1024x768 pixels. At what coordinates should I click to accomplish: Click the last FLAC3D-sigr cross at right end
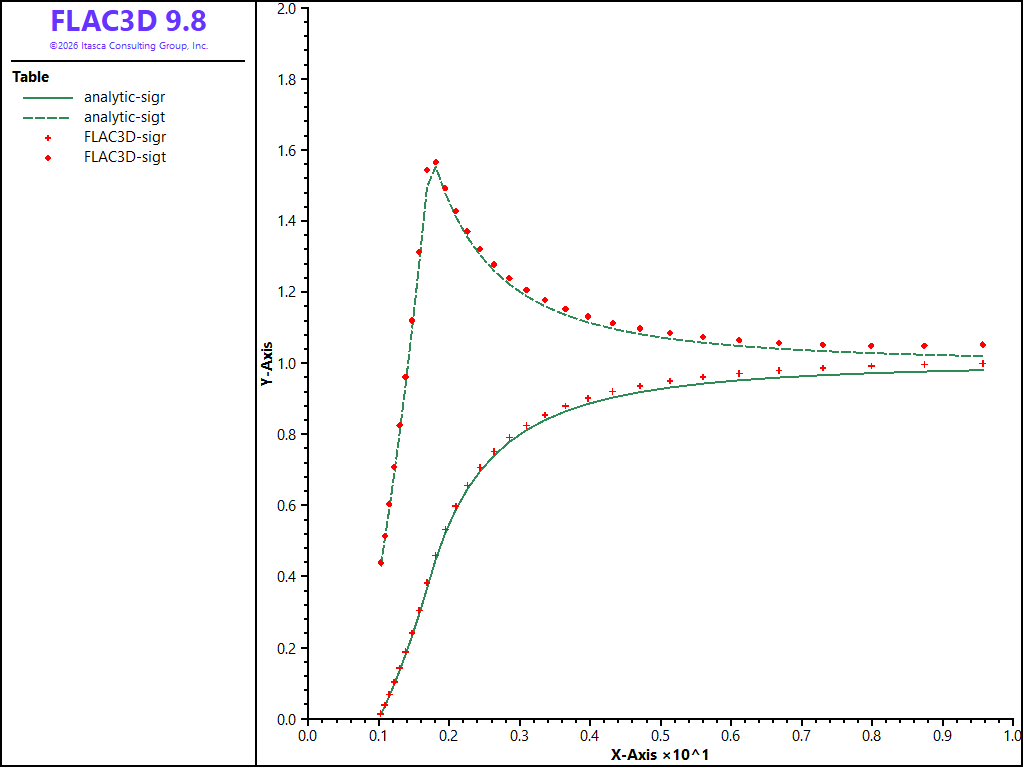pyautogui.click(x=982, y=364)
